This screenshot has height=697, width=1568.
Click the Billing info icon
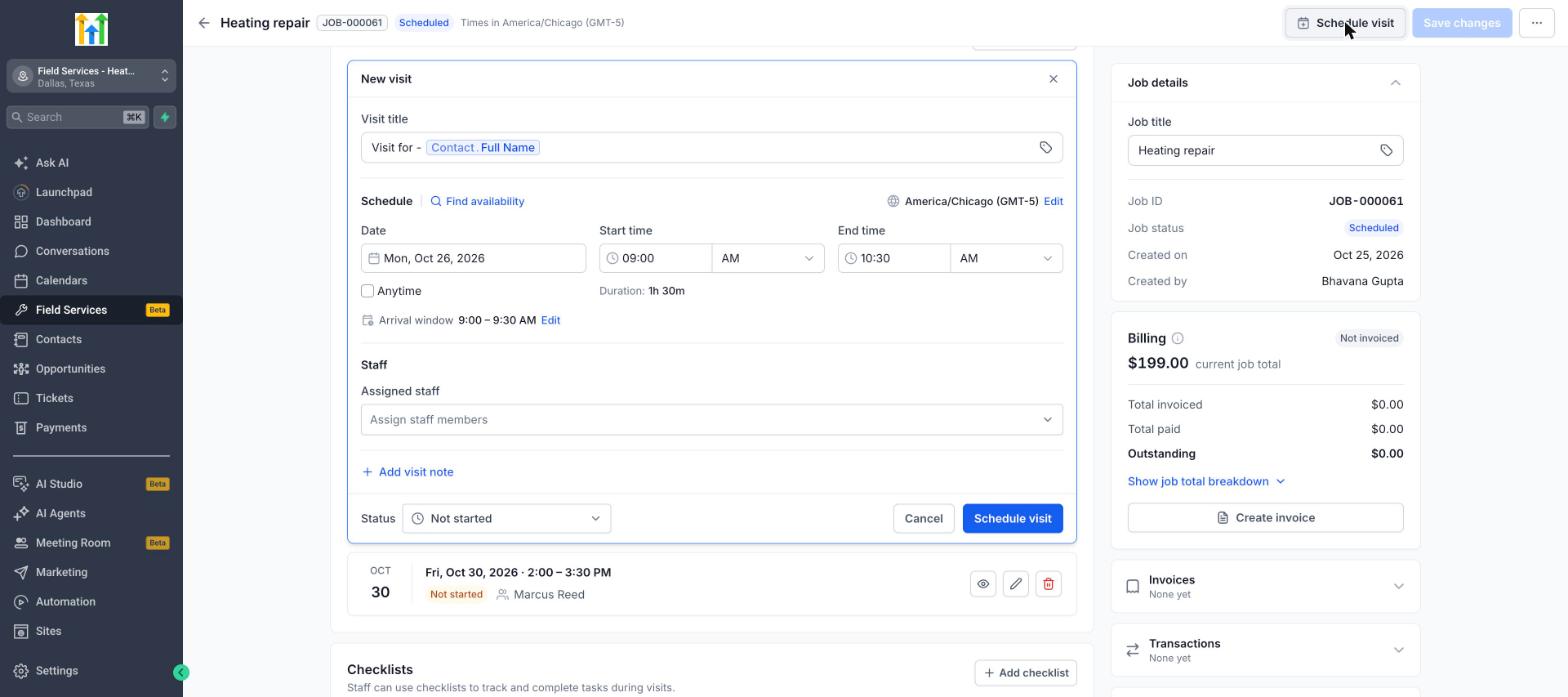click(1177, 339)
